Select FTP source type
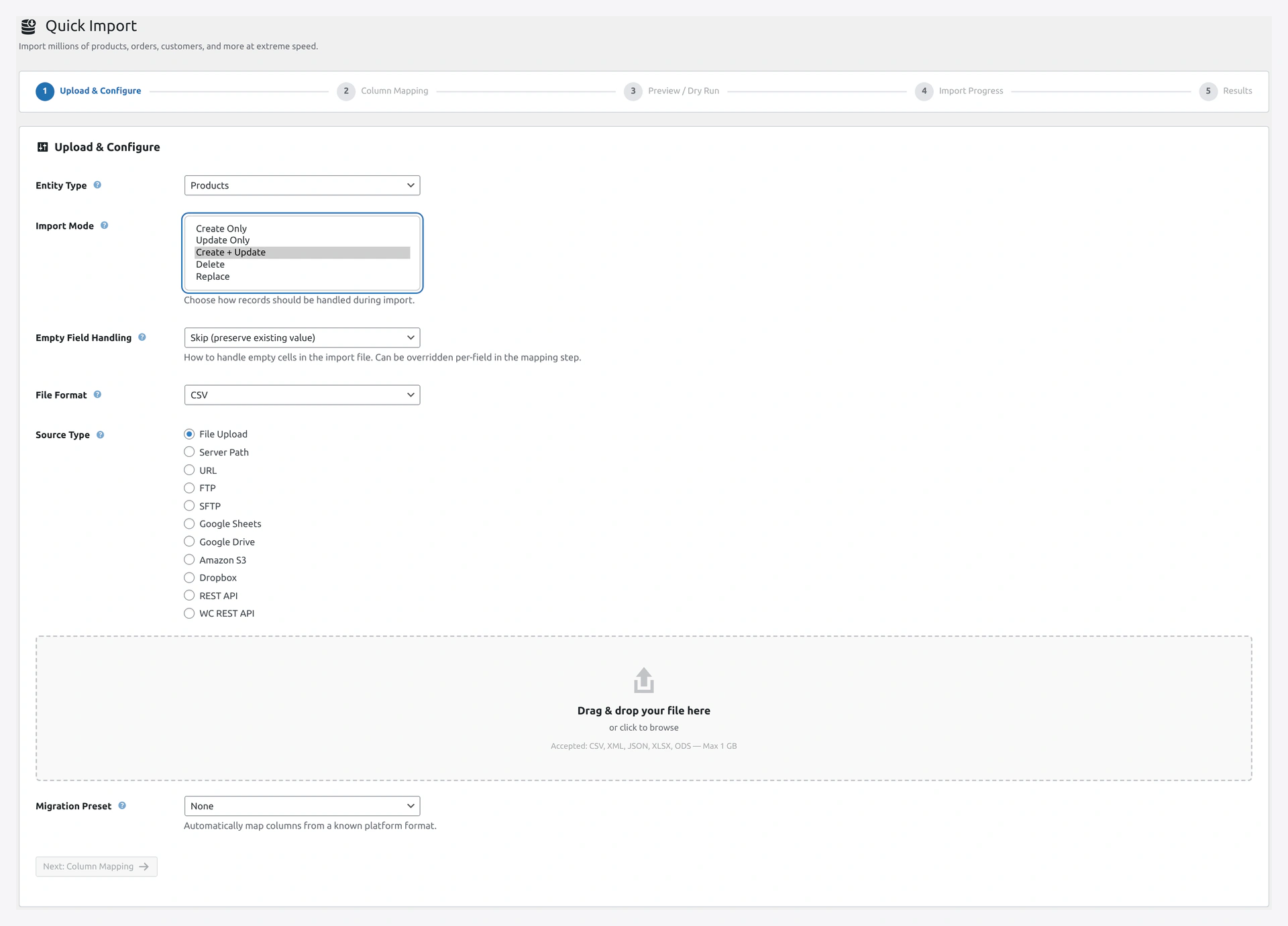The image size is (1288, 926). tap(189, 488)
